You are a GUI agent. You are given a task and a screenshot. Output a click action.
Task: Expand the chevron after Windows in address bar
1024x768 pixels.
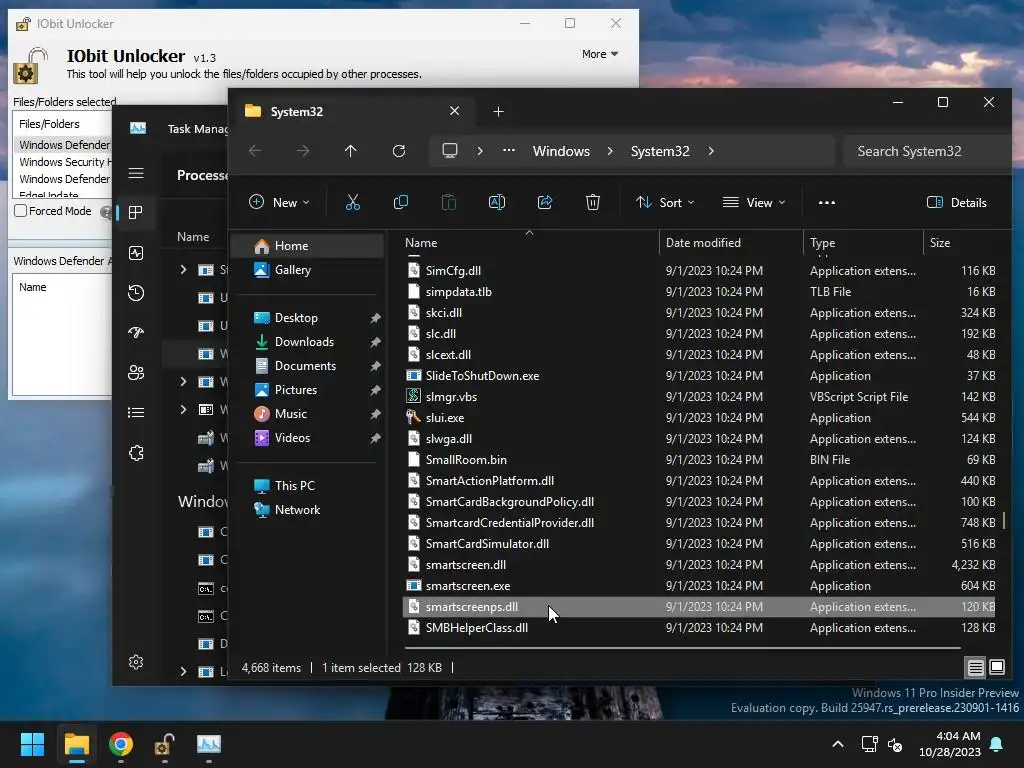pos(610,151)
